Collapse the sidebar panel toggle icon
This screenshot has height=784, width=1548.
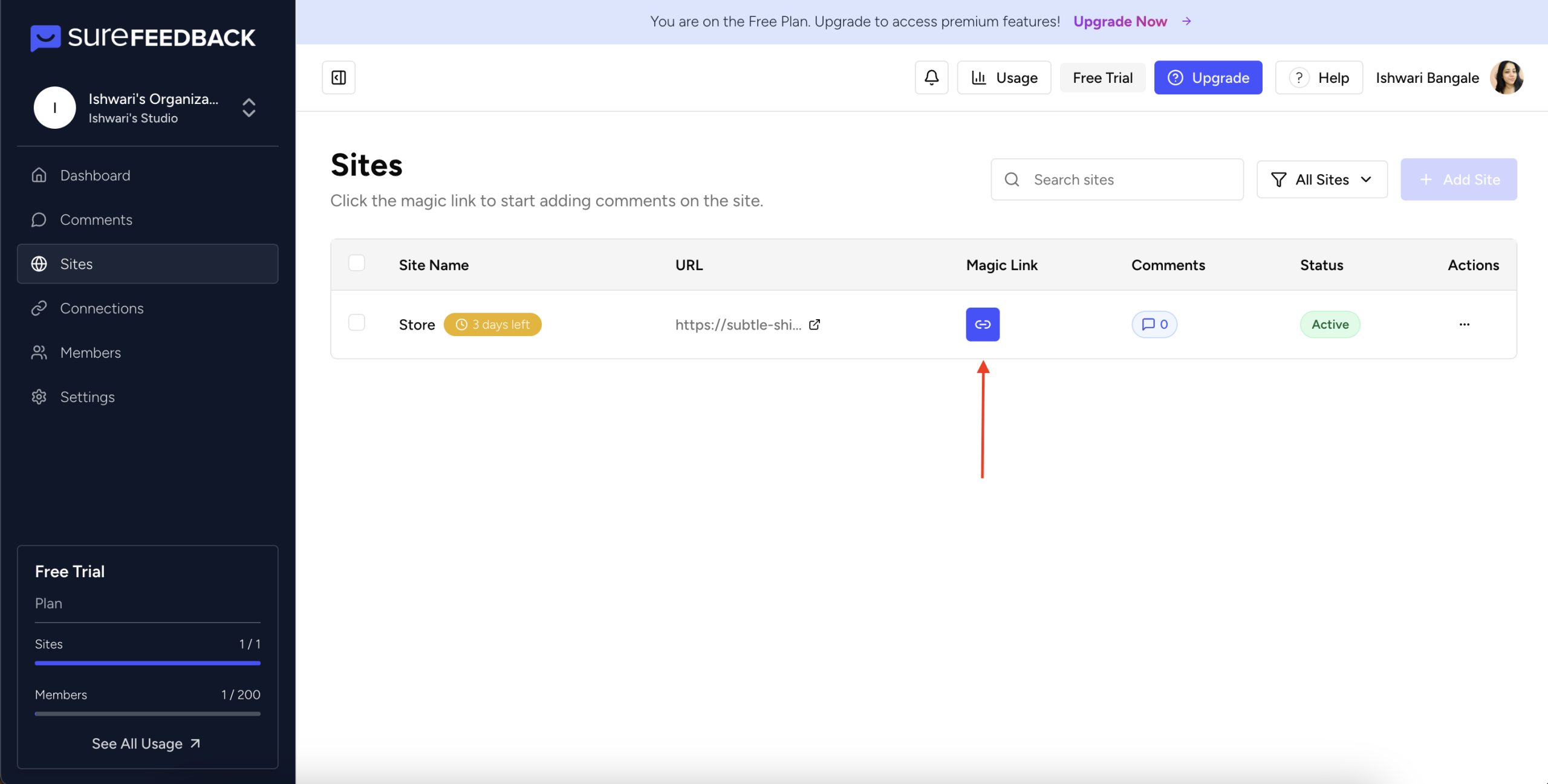click(x=339, y=77)
